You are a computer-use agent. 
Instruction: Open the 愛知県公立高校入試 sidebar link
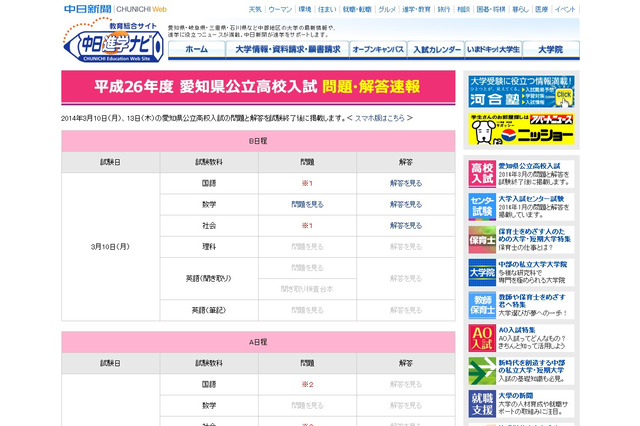click(529, 166)
